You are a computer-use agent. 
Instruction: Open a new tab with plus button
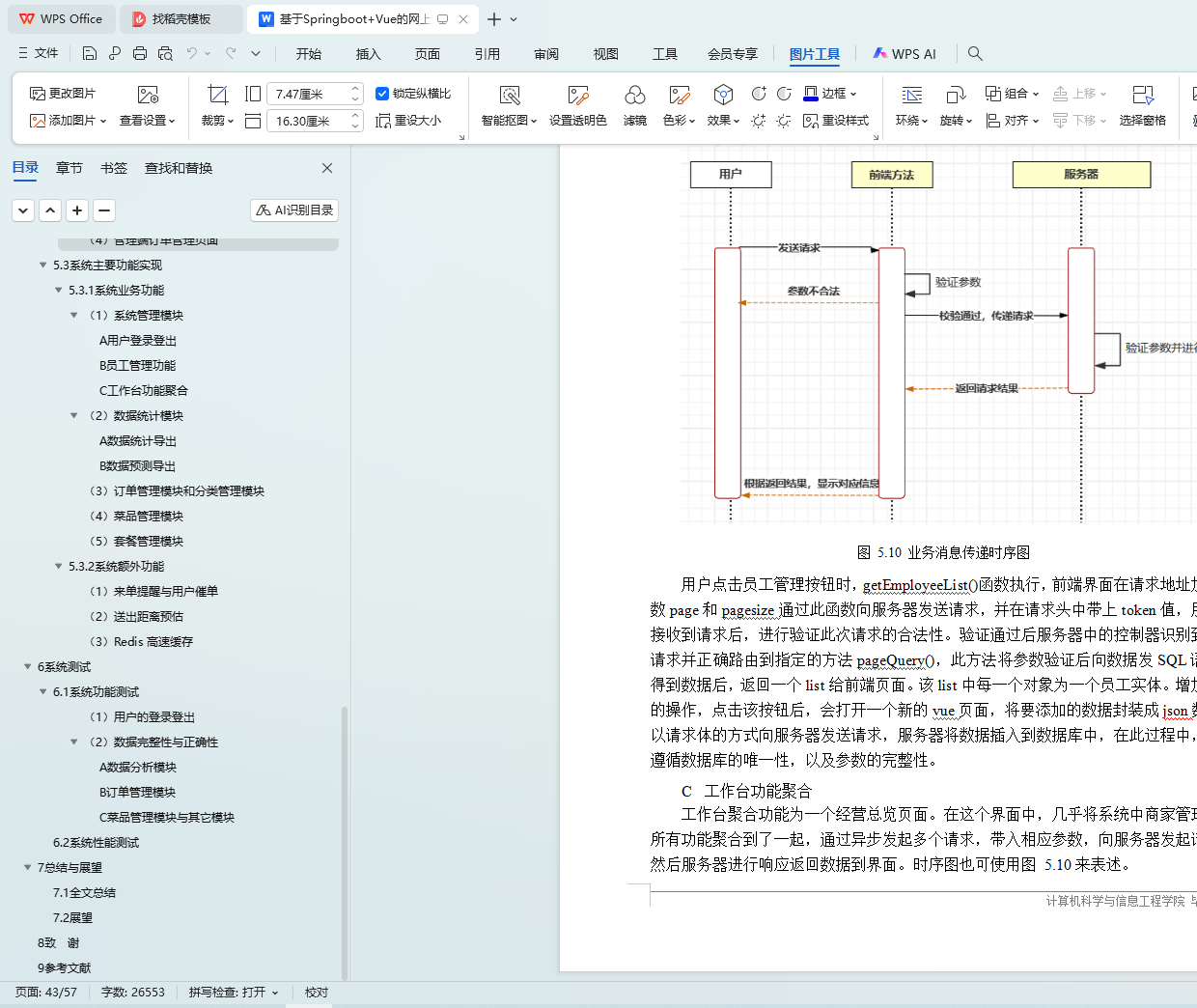tap(494, 19)
